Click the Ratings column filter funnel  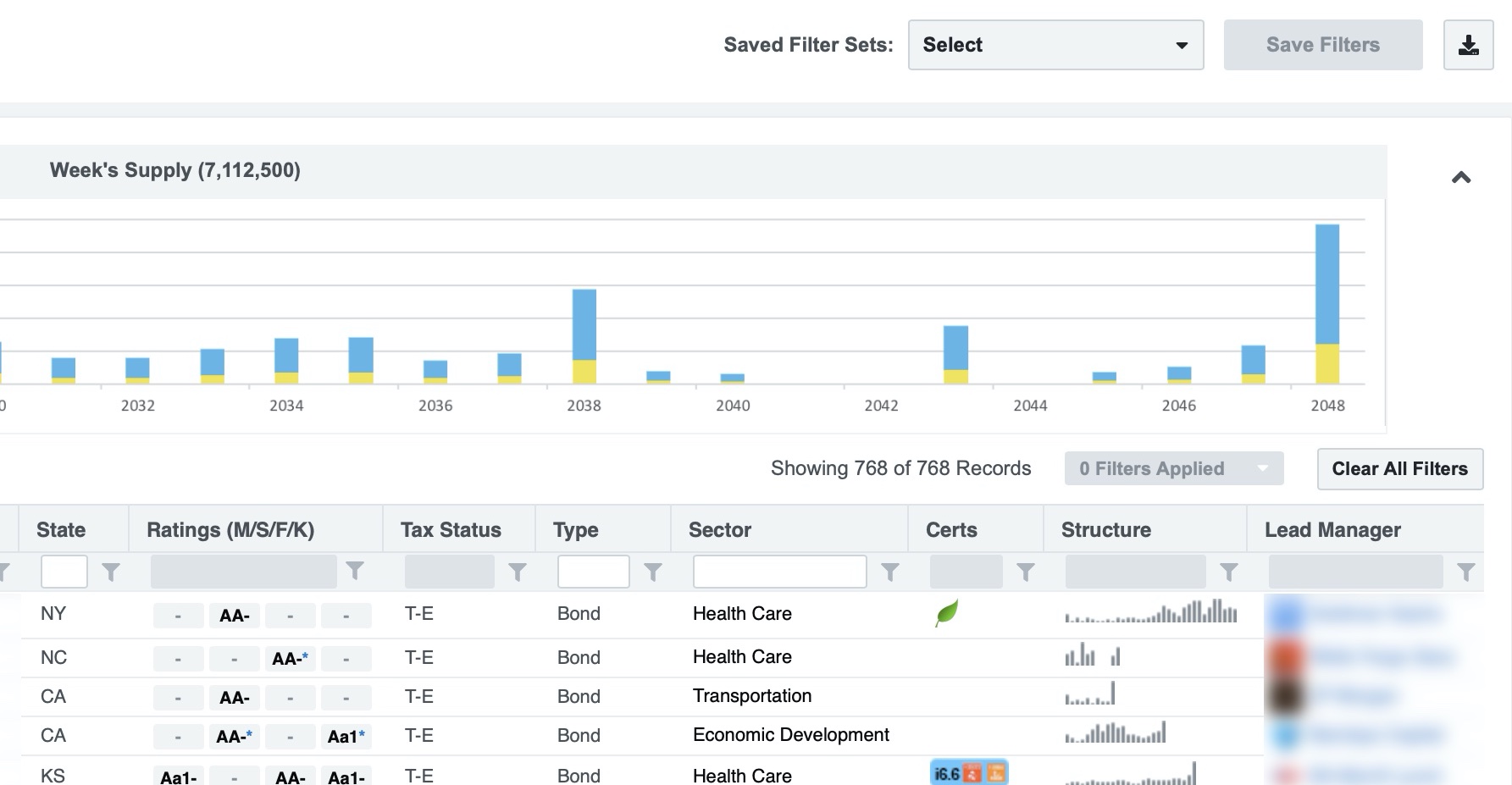[355, 572]
